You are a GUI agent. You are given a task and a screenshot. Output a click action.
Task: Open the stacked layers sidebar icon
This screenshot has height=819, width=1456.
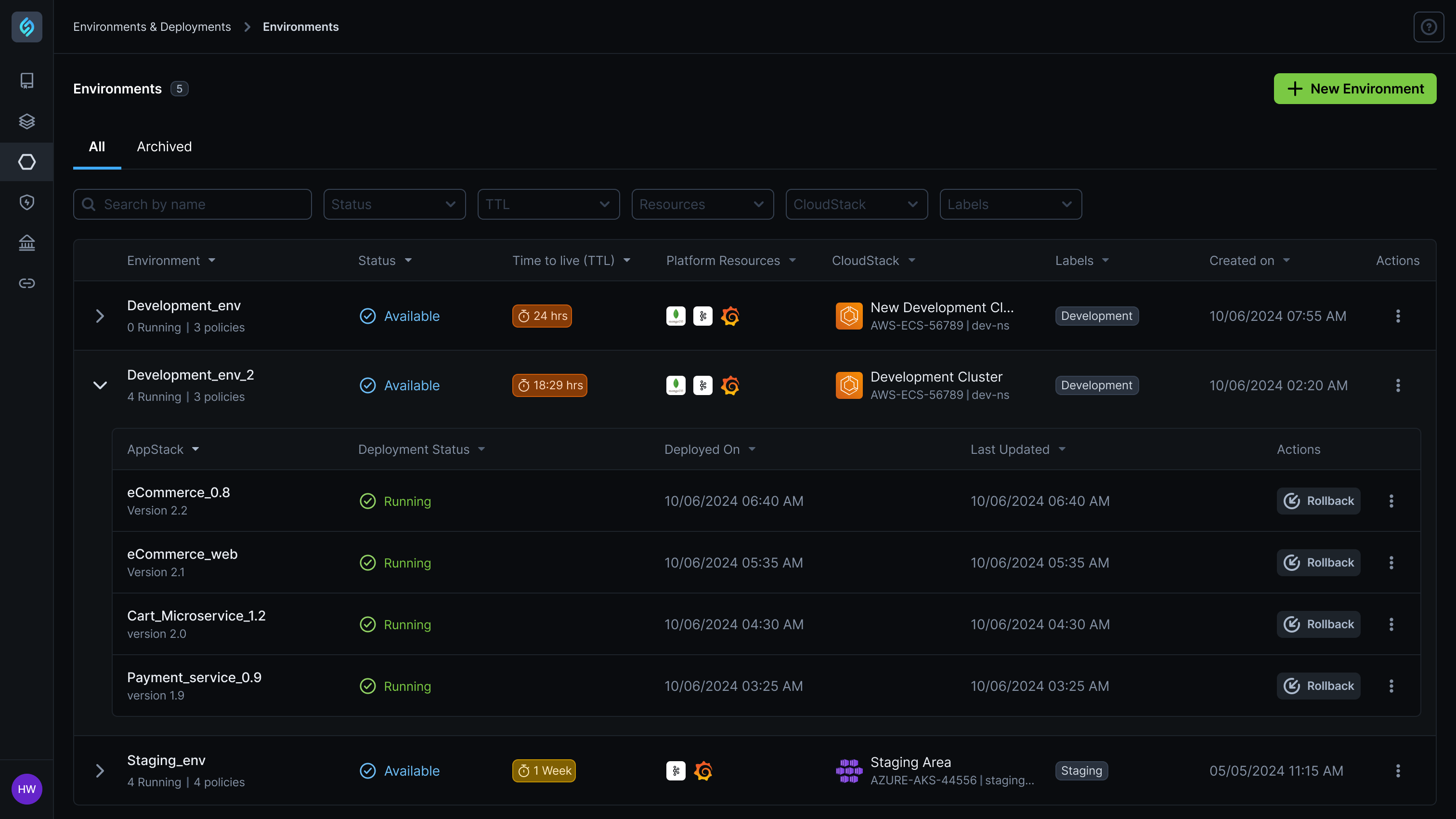tap(26, 121)
